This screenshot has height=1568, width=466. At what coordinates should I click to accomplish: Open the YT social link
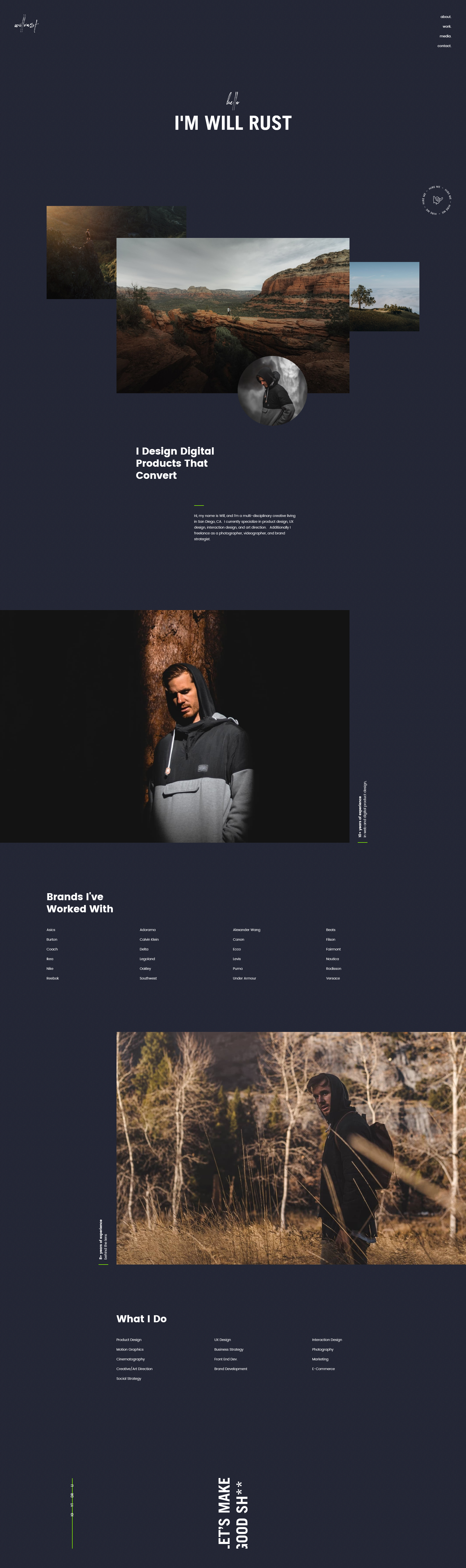coord(73,1505)
